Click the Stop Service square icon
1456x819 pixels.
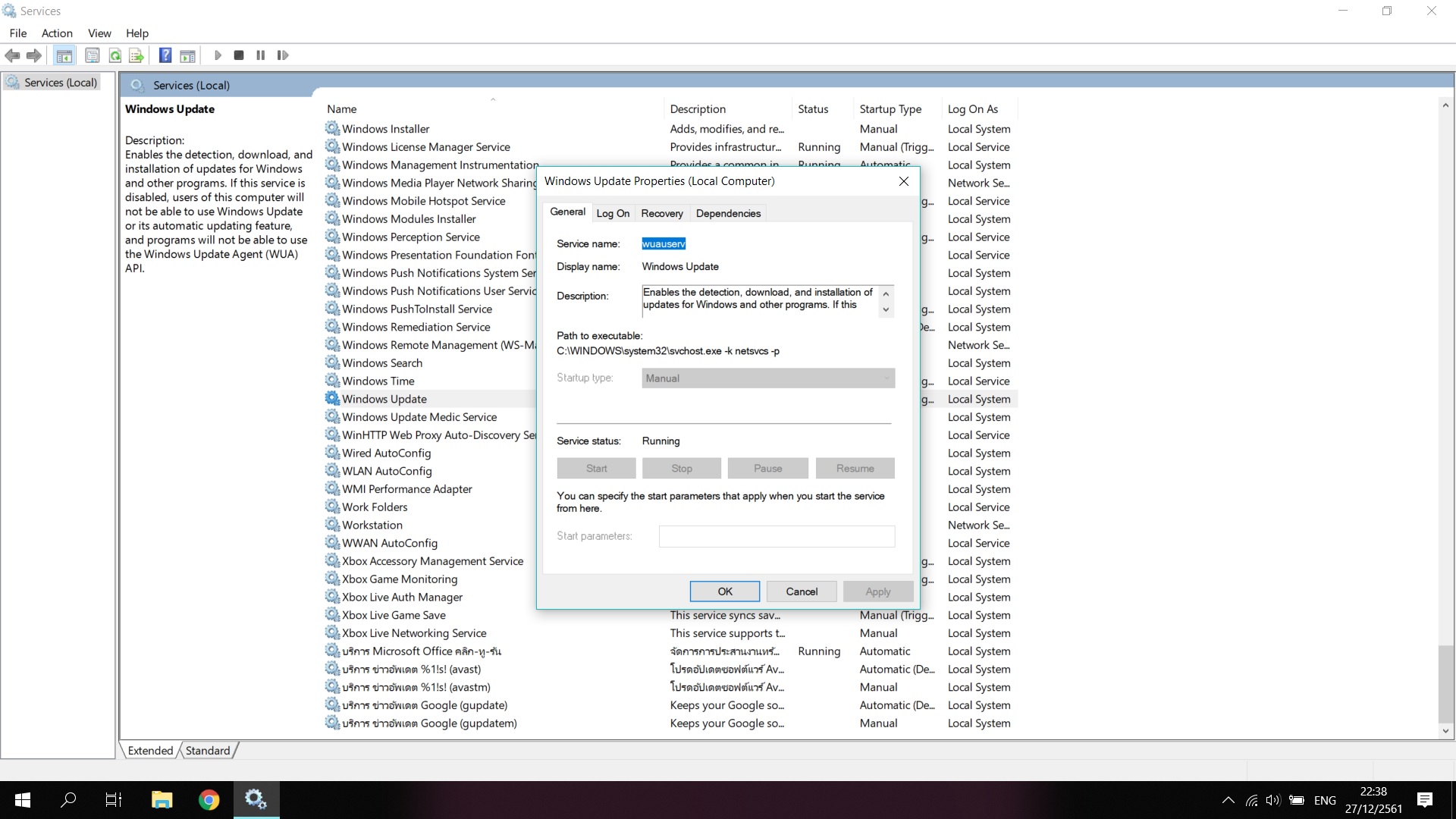point(239,55)
